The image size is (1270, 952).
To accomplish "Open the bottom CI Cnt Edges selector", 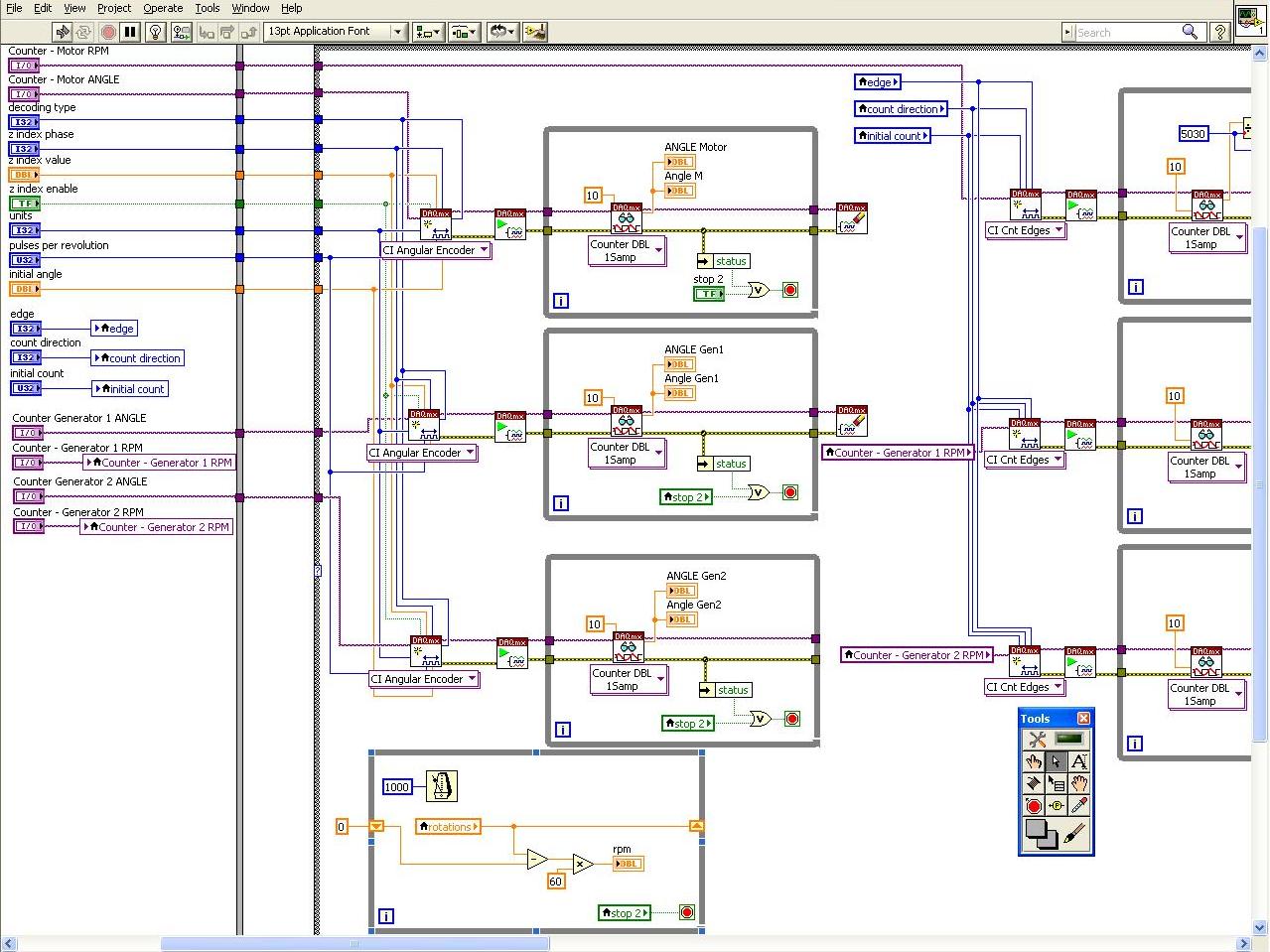I will [1025, 687].
